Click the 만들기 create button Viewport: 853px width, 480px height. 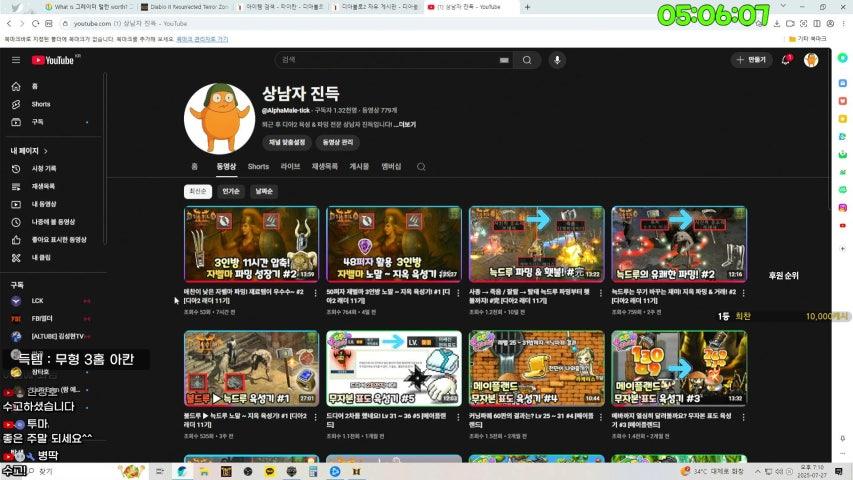click(x=751, y=60)
